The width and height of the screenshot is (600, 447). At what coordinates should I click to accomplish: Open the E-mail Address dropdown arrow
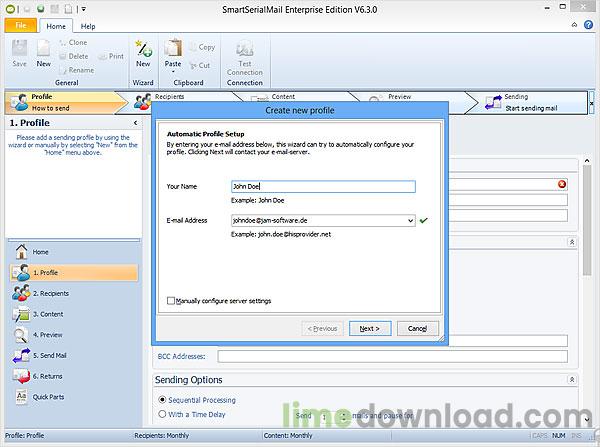pyautogui.click(x=409, y=221)
